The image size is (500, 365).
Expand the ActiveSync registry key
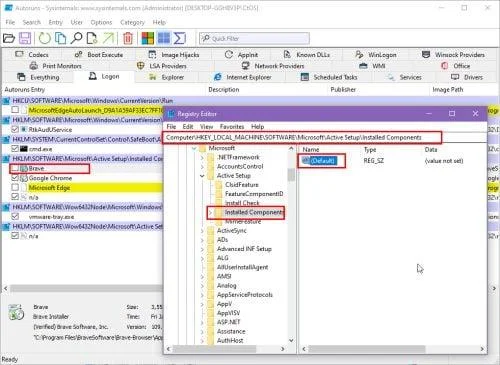pos(202,231)
